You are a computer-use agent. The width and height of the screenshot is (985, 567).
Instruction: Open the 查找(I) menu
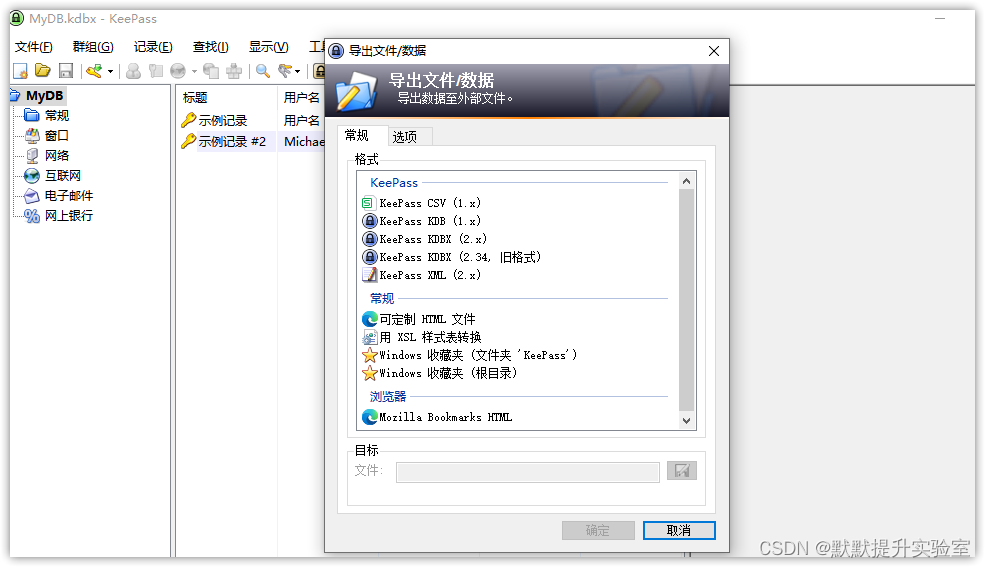click(x=210, y=47)
